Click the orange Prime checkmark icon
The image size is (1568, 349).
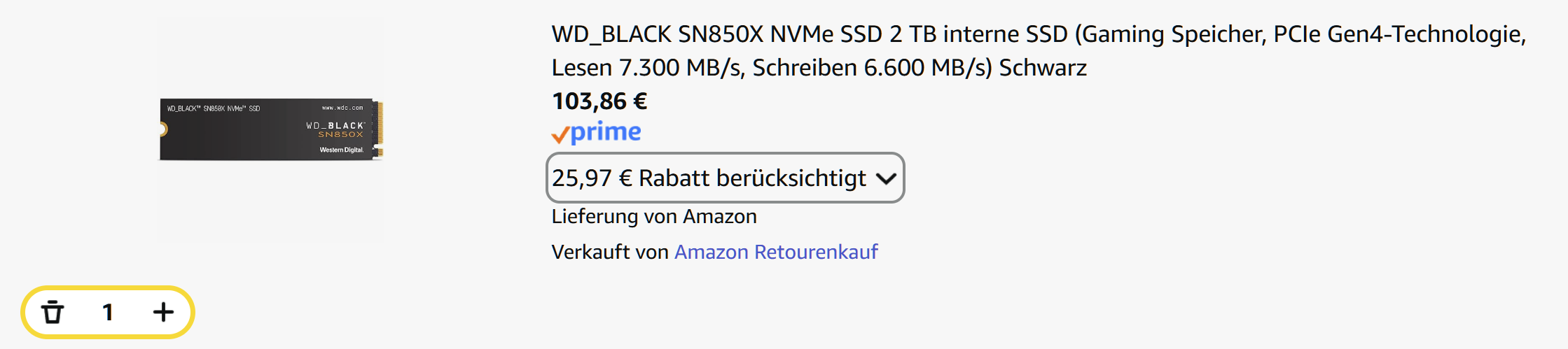(560, 134)
